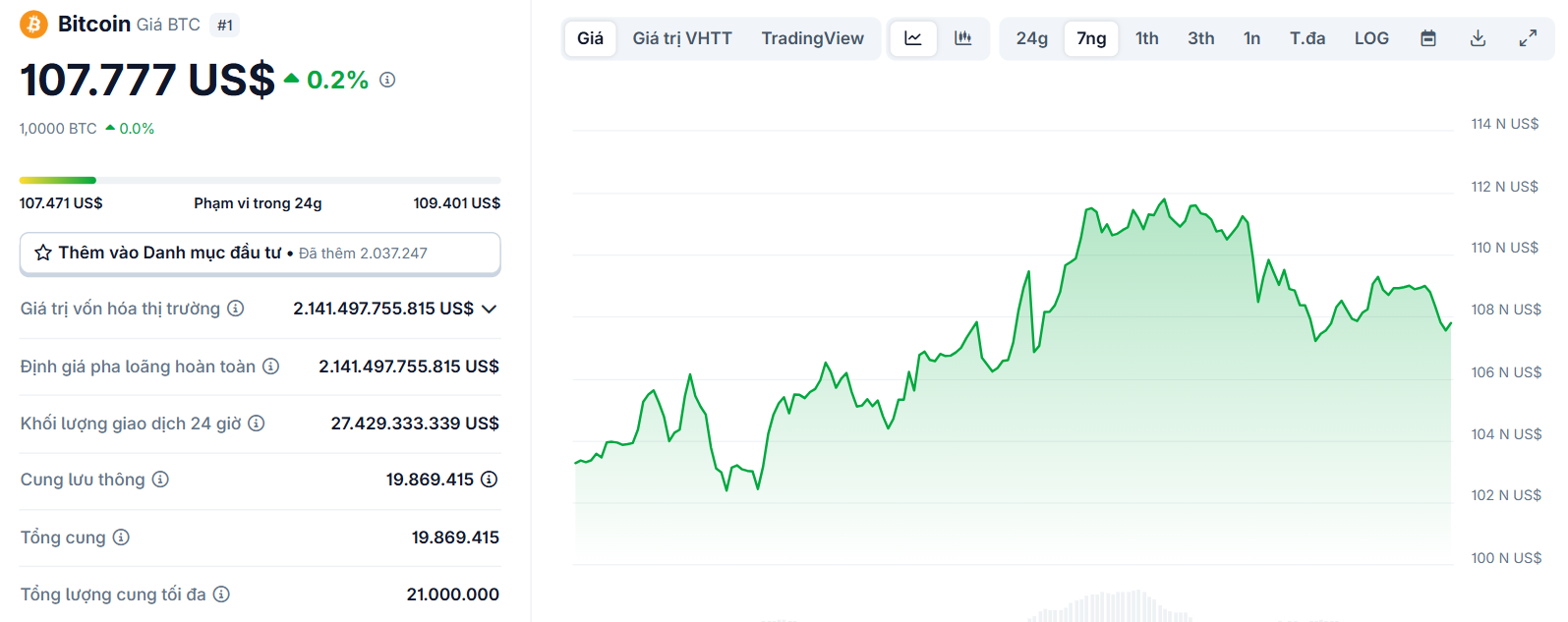Open info icon for Tổng cung

(121, 537)
